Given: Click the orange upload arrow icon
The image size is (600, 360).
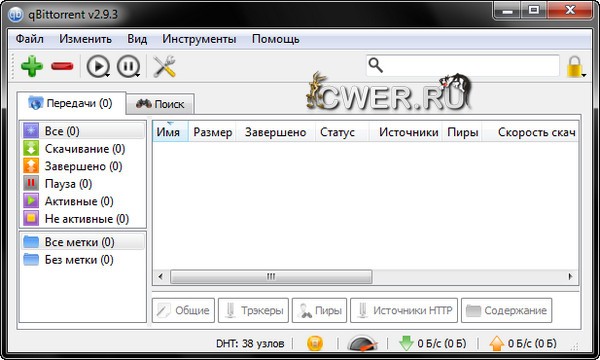Looking at the screenshot, I should 496,343.
